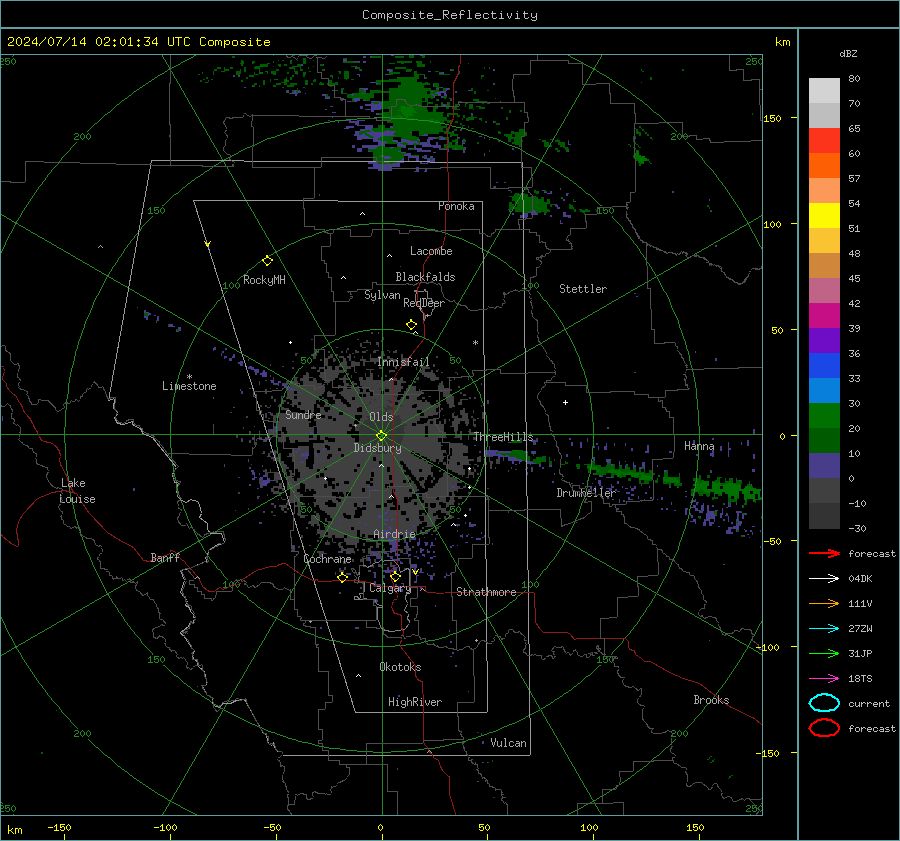Image resolution: width=900 pixels, height=841 pixels.
Task: Click the white 04DK arrow icon
Action: [x=824, y=579]
